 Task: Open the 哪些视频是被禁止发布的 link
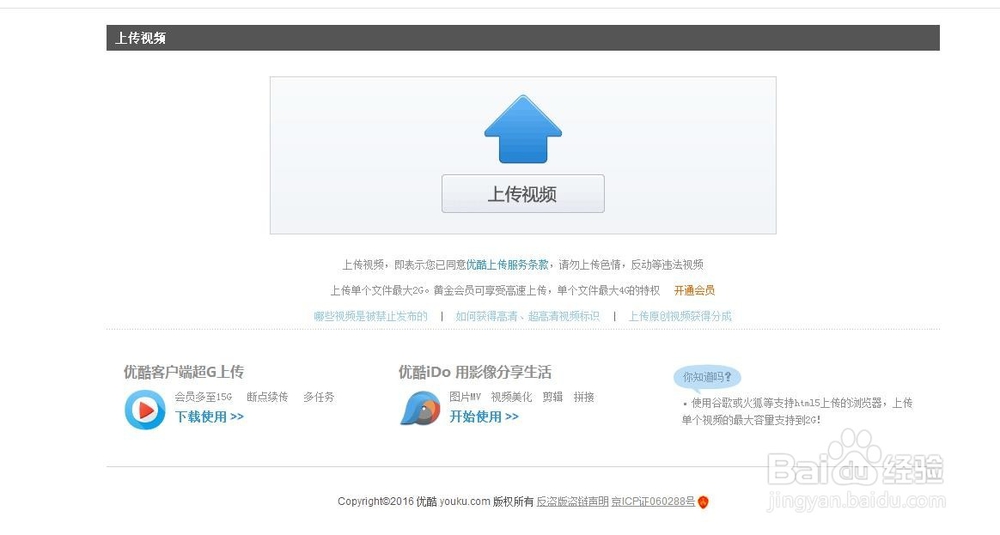tap(371, 316)
